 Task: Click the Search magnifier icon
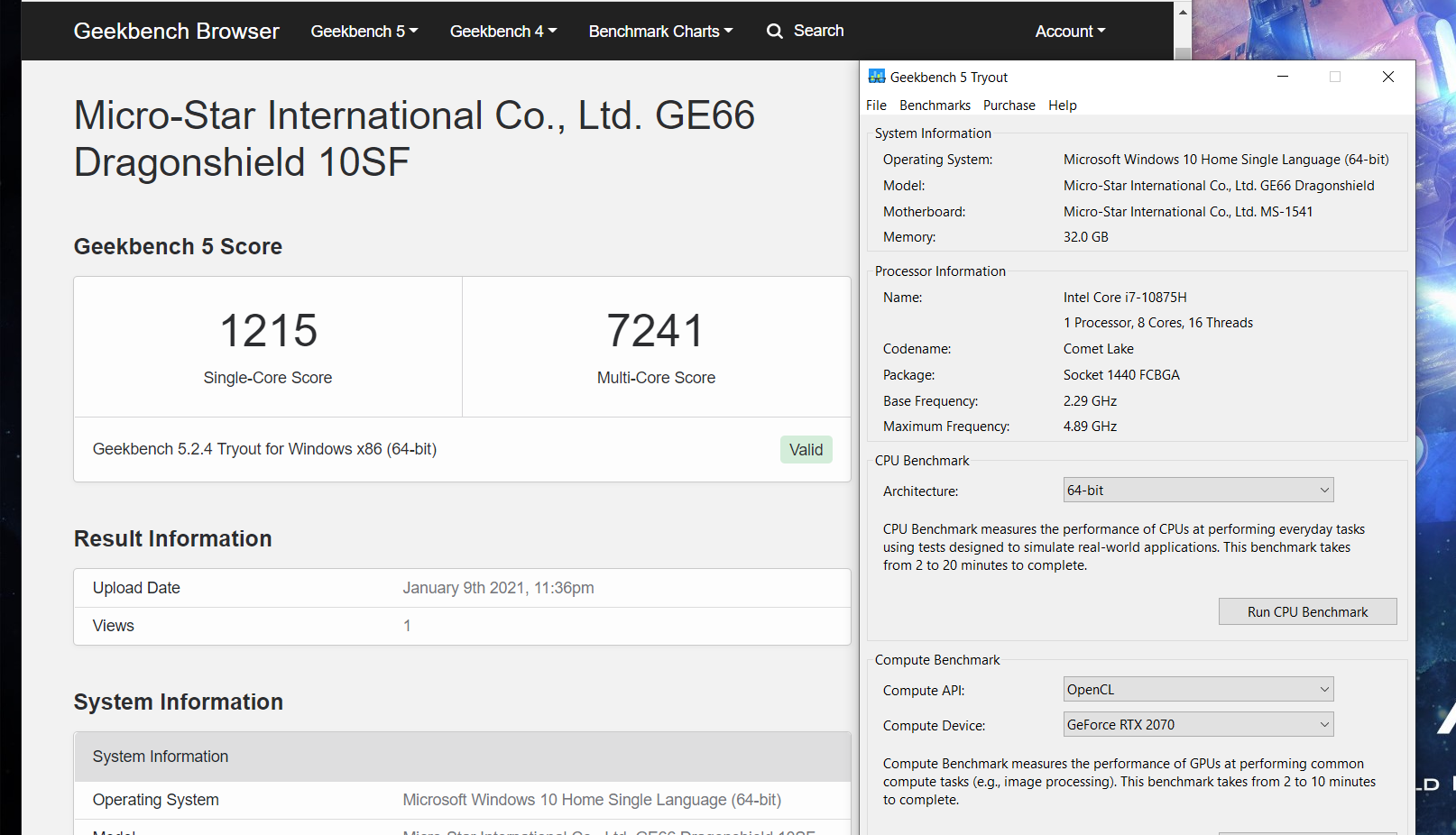775,32
